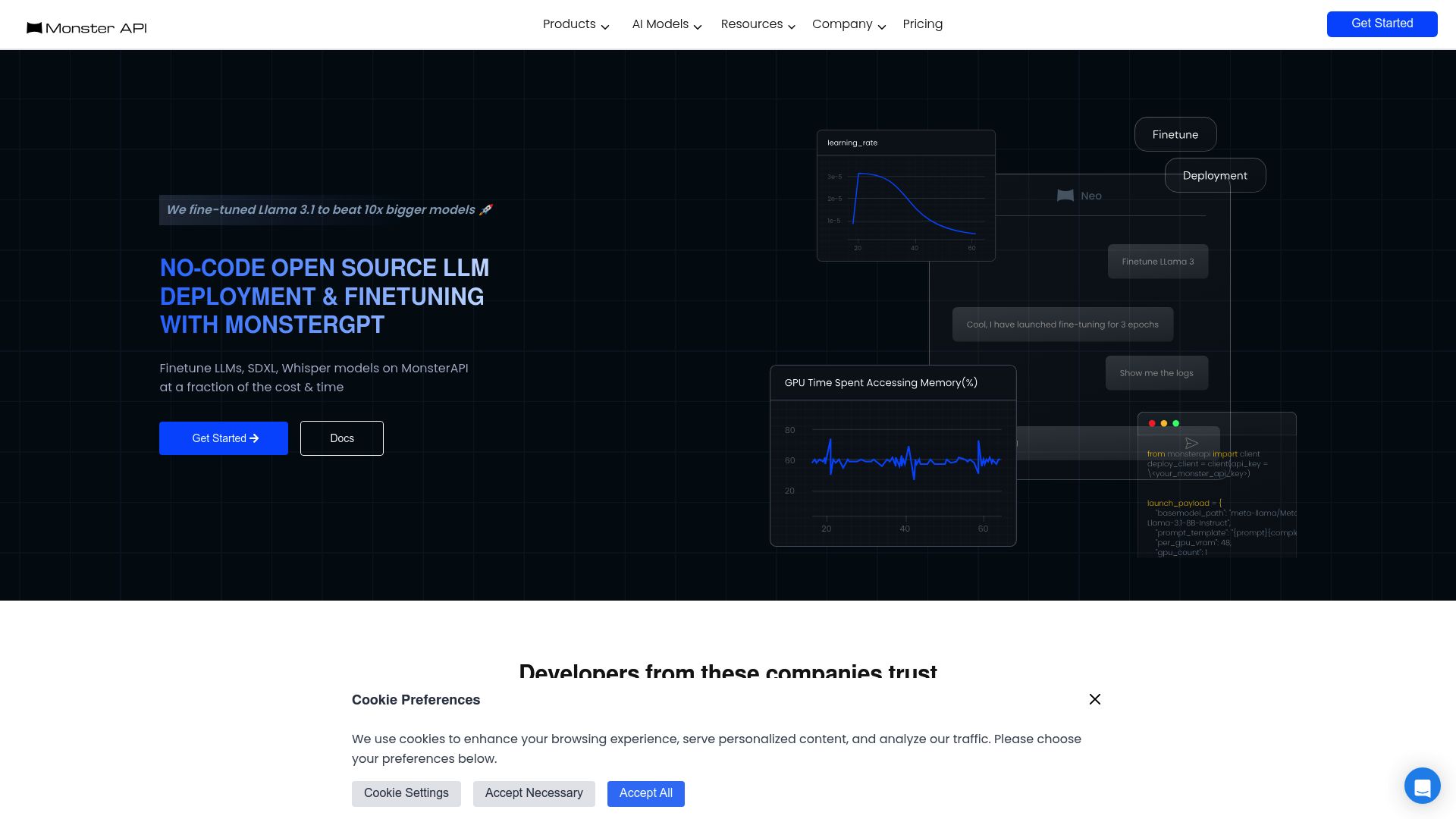Screen dimensions: 1456x819
Task: Dismiss cookie banner via X icon
Action: point(1095,699)
